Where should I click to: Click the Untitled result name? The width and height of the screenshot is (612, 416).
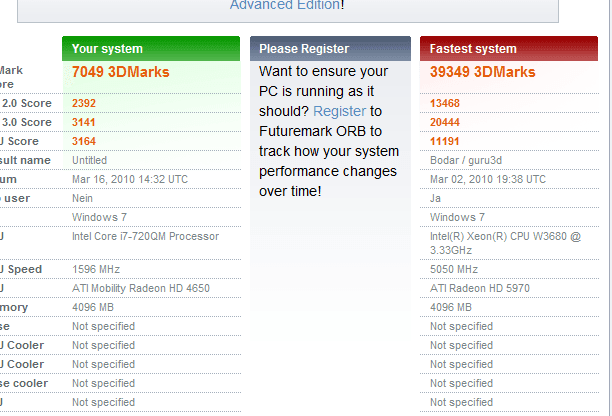[89, 160]
